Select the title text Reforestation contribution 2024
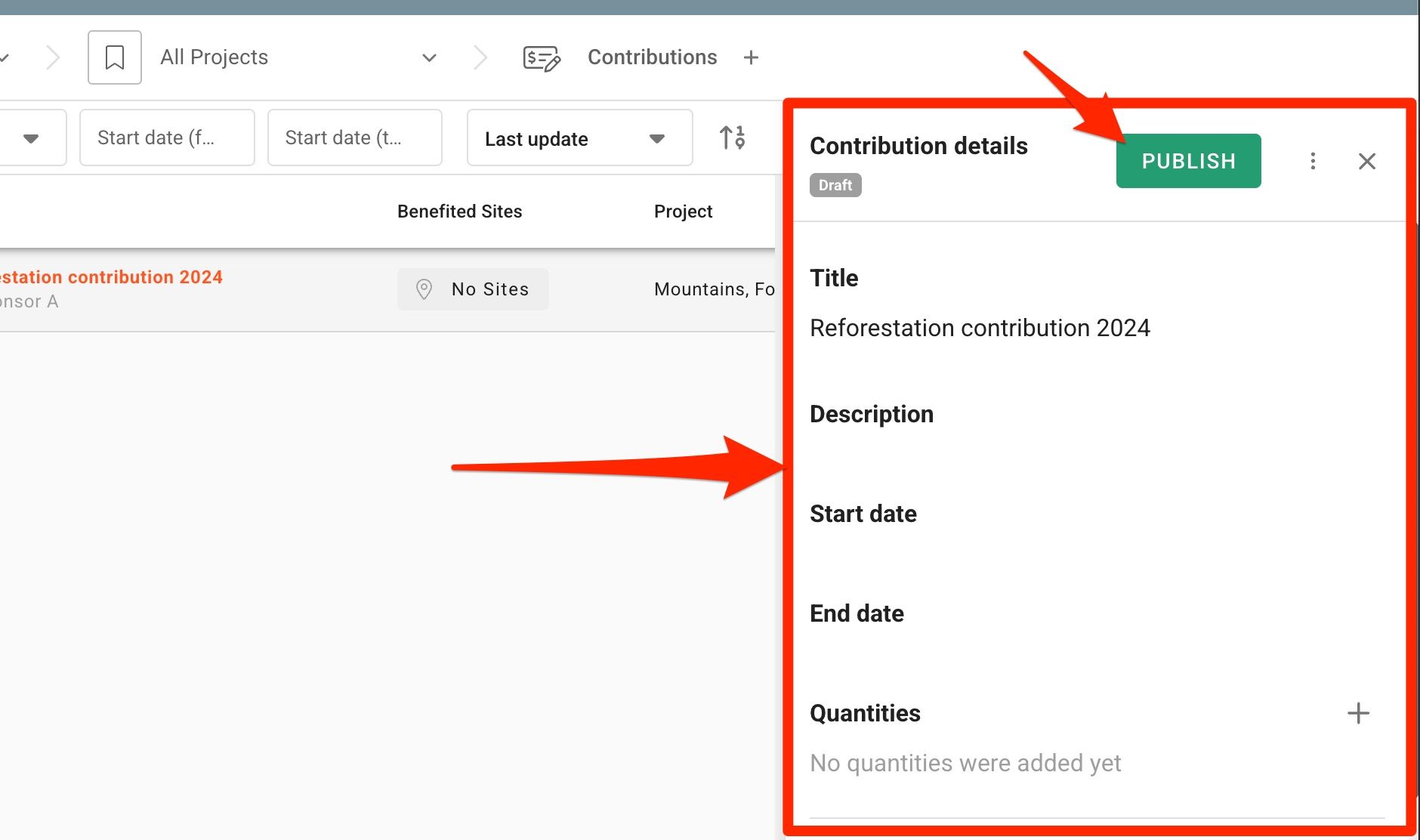1420x840 pixels. click(x=980, y=328)
